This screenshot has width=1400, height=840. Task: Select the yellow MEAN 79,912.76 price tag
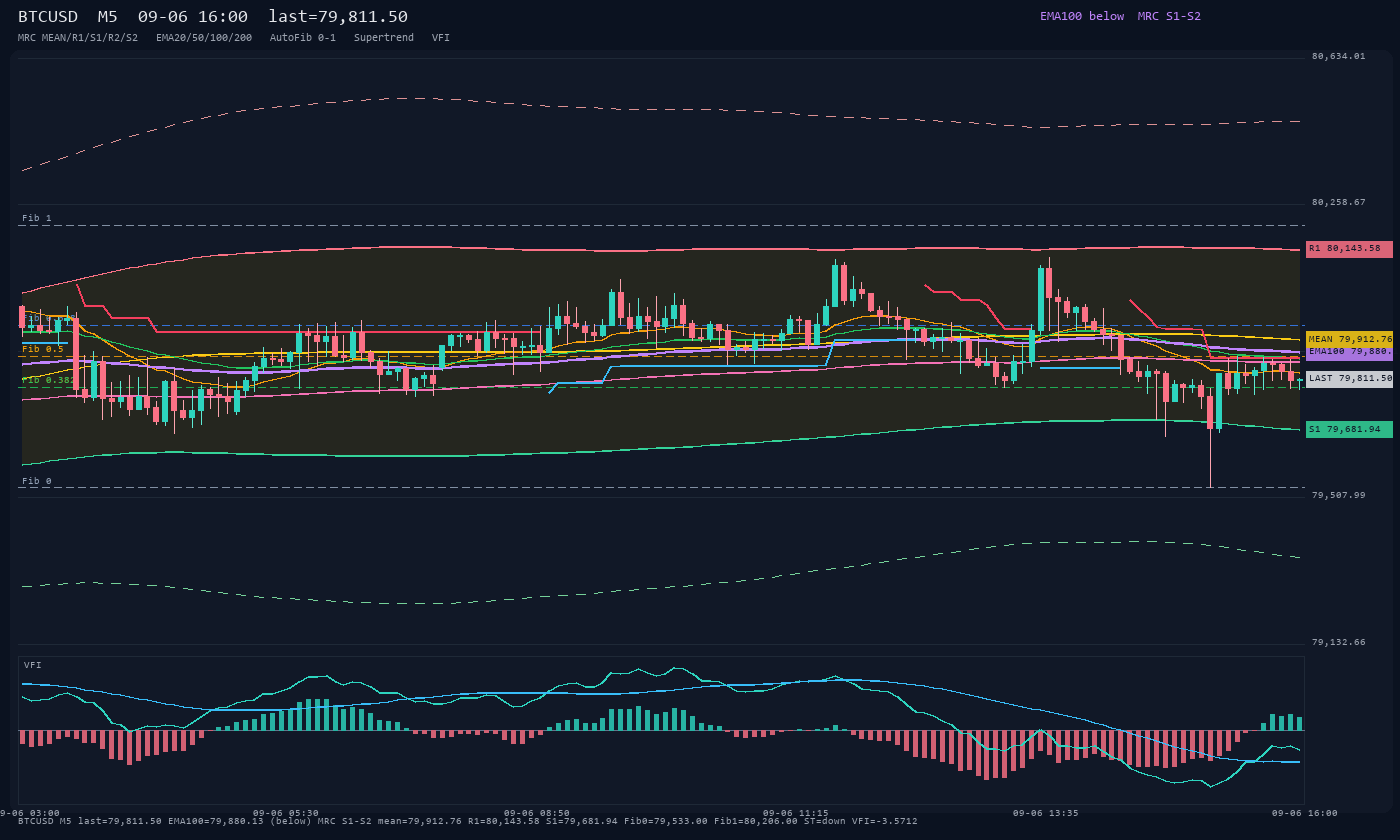pyautogui.click(x=1349, y=339)
